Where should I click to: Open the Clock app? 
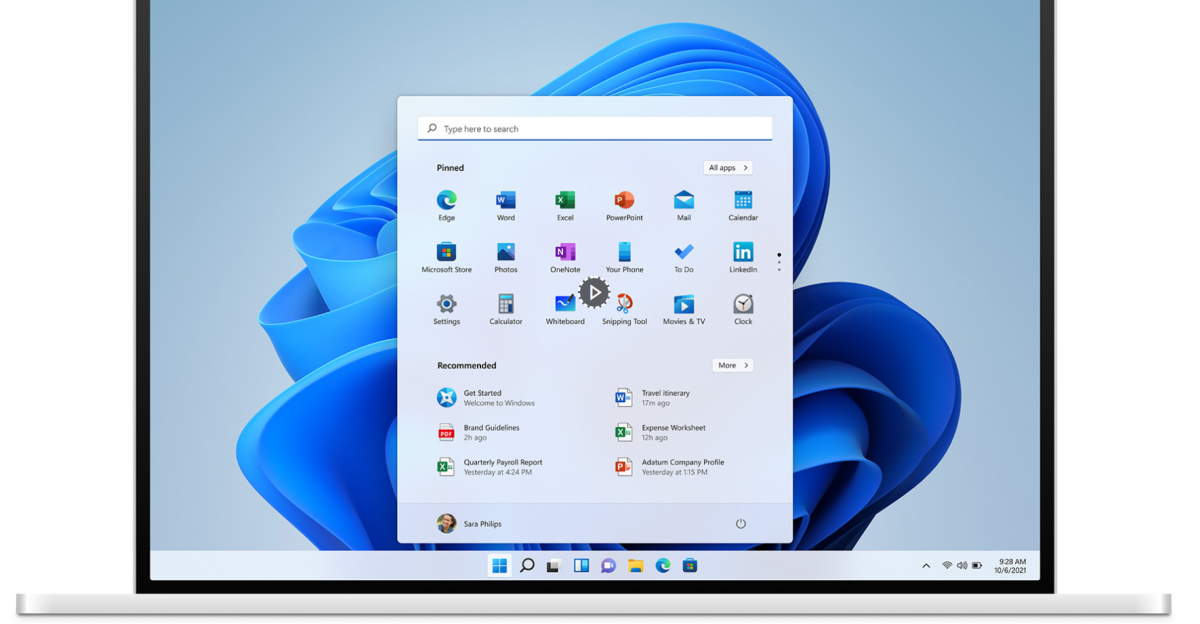point(743,309)
